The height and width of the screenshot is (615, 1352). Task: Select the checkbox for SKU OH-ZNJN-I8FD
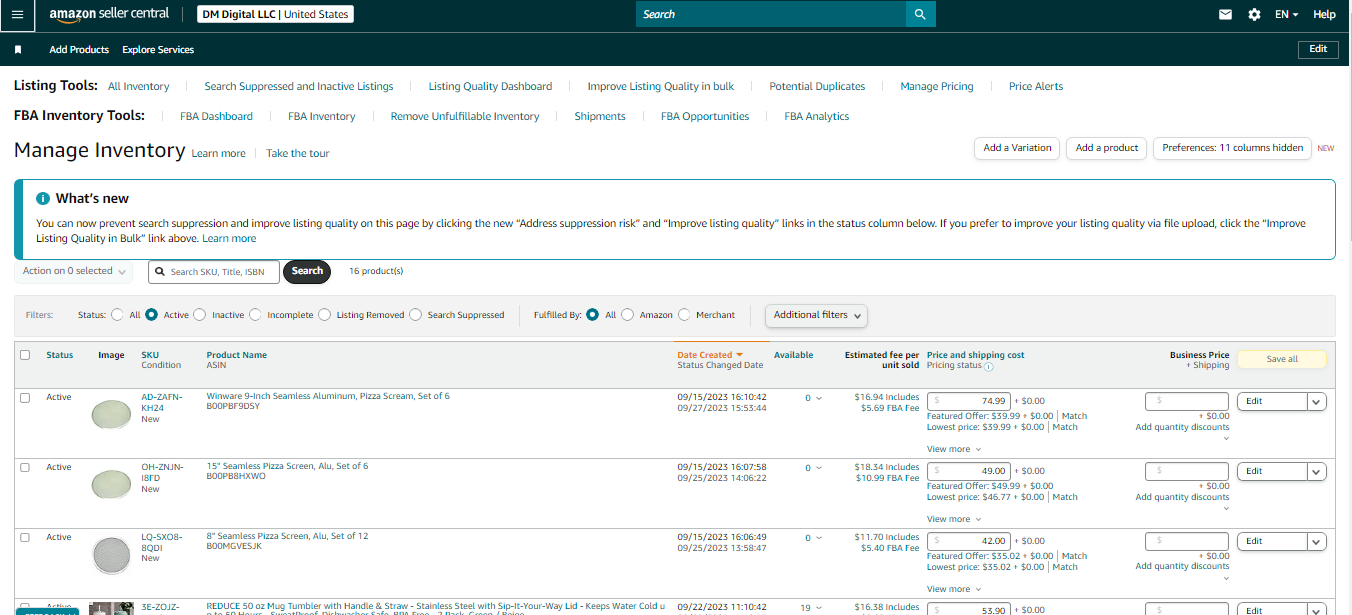(x=25, y=467)
